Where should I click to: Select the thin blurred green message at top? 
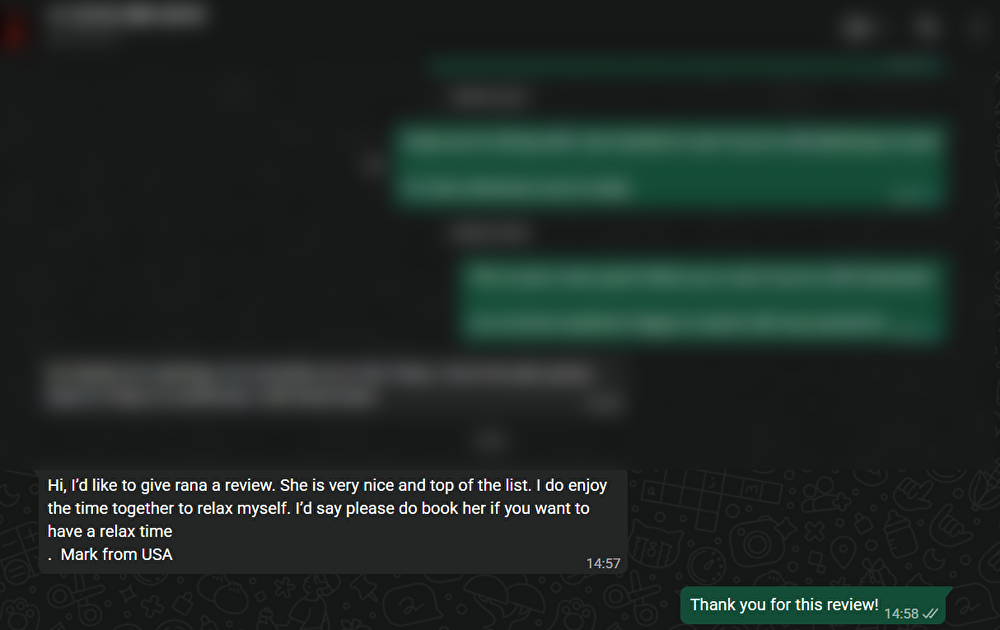pyautogui.click(x=686, y=64)
